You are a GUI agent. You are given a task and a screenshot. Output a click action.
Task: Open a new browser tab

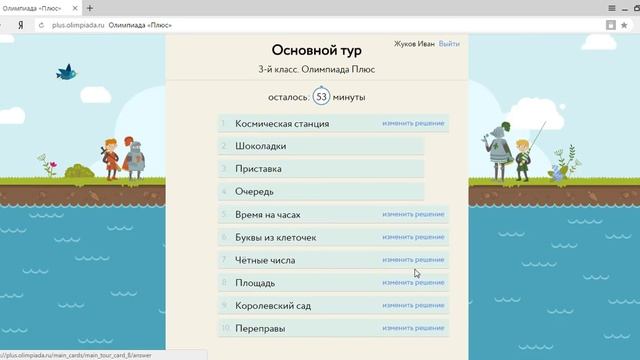pos(90,8)
